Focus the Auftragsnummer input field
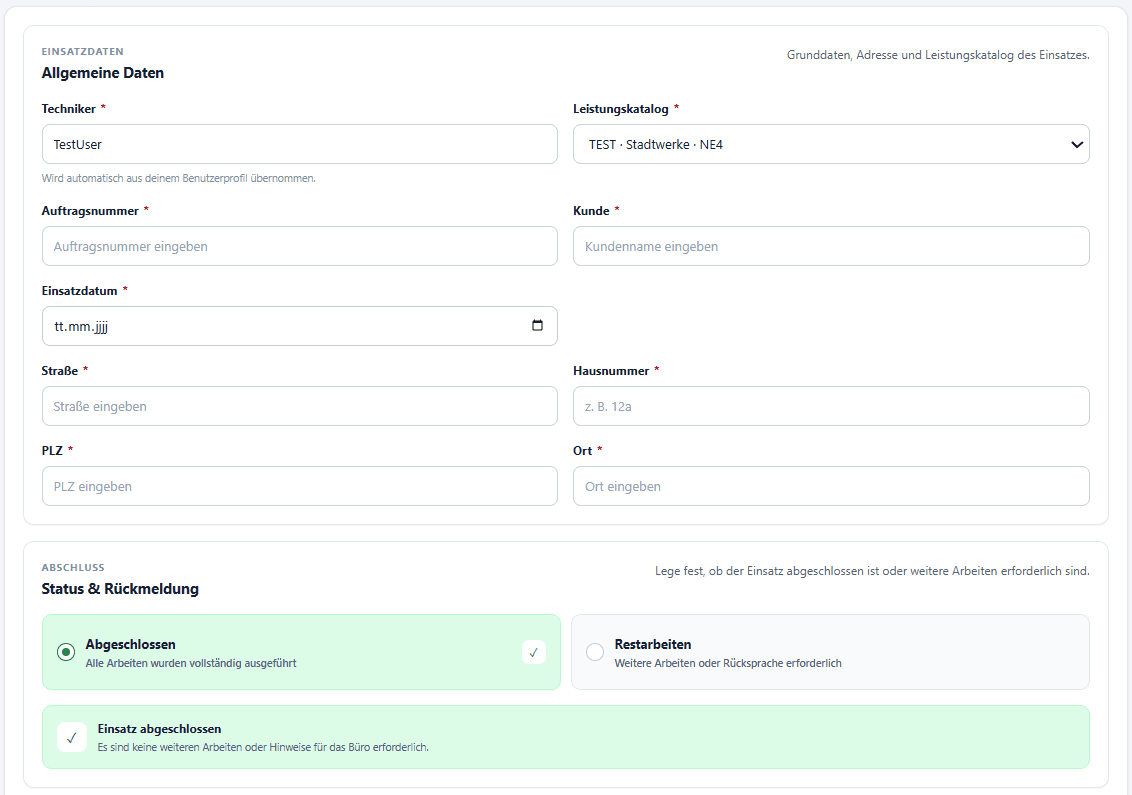 click(300, 246)
